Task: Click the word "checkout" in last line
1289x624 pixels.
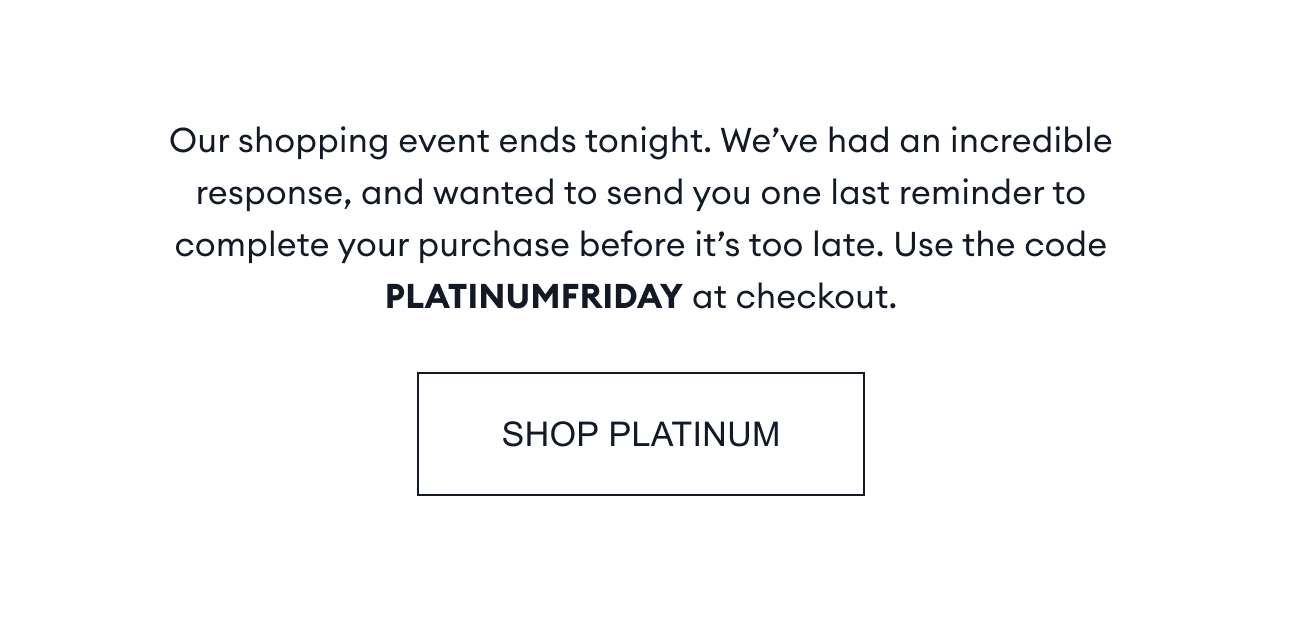Action: point(814,297)
